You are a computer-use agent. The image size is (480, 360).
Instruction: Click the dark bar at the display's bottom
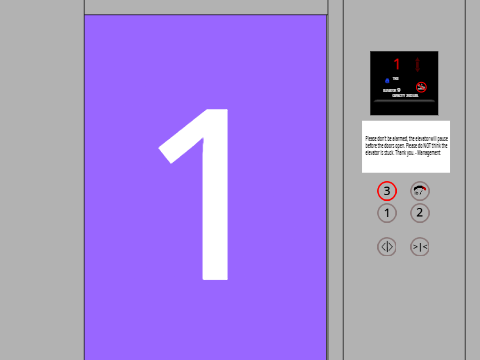pyautogui.click(x=404, y=101)
